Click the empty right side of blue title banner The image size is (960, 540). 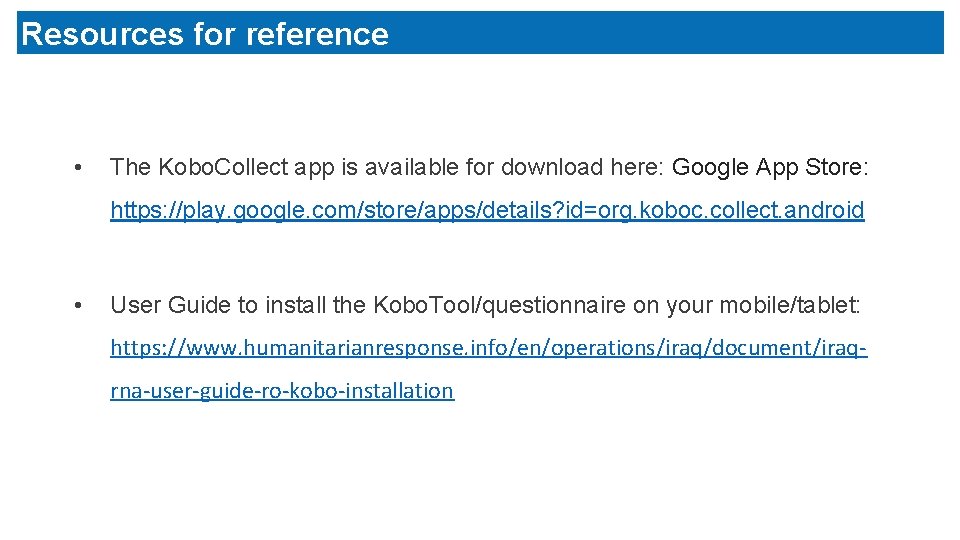pos(700,33)
